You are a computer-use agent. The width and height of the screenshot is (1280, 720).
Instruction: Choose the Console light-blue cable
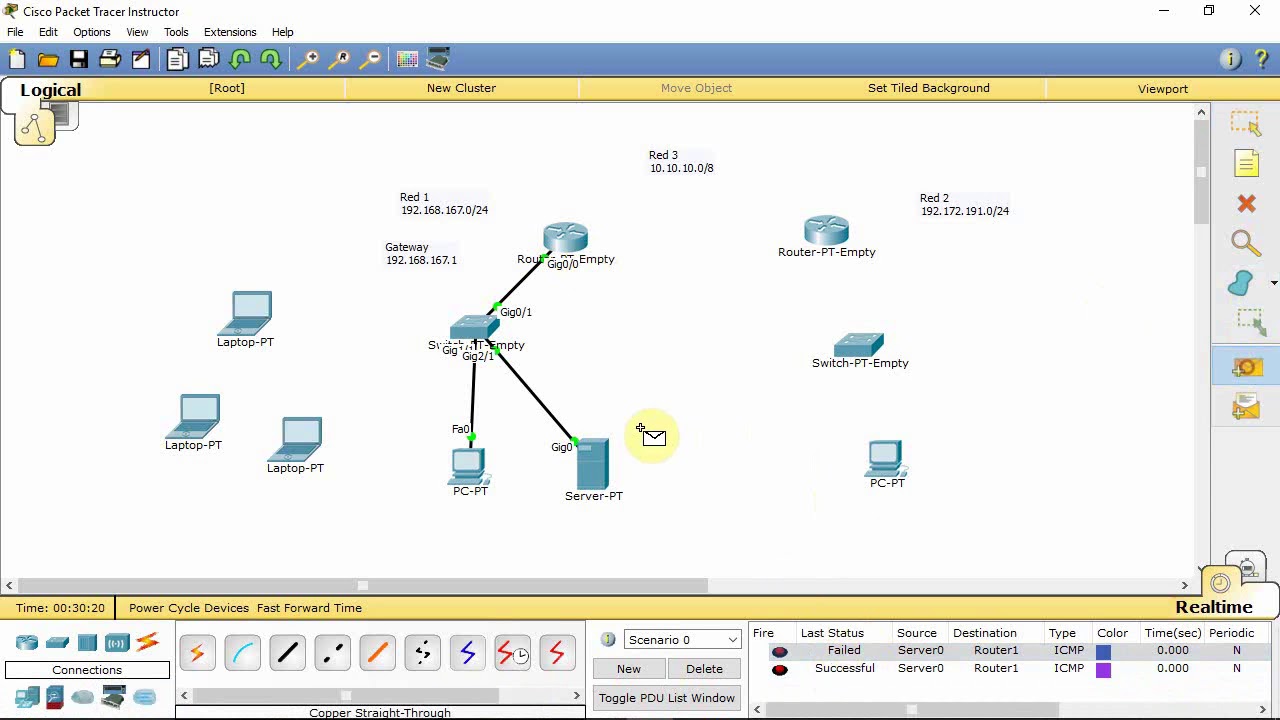[242, 654]
